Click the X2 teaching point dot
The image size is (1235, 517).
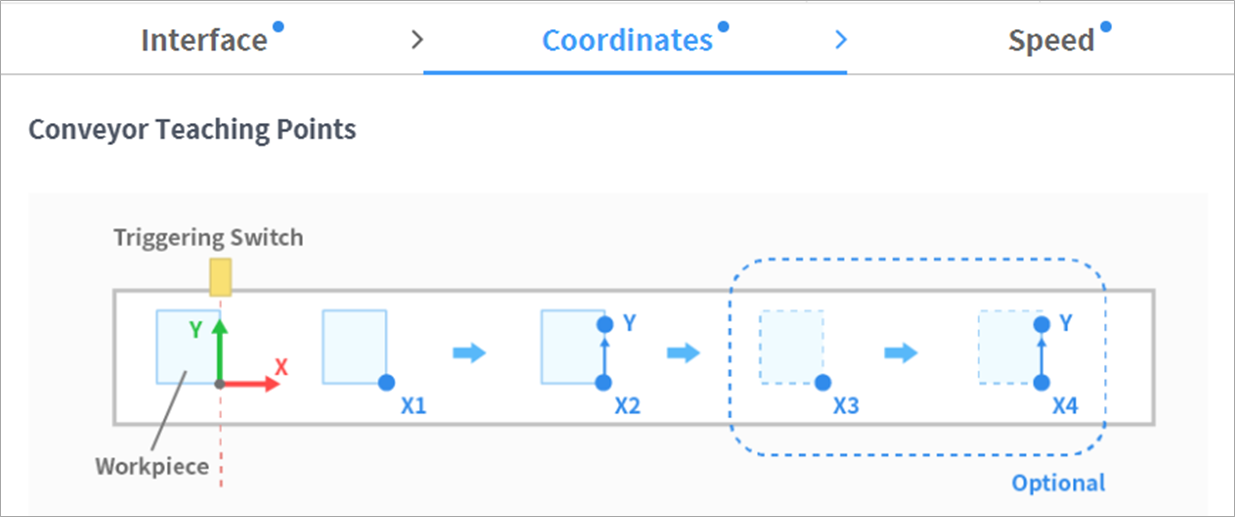pyautogui.click(x=602, y=383)
